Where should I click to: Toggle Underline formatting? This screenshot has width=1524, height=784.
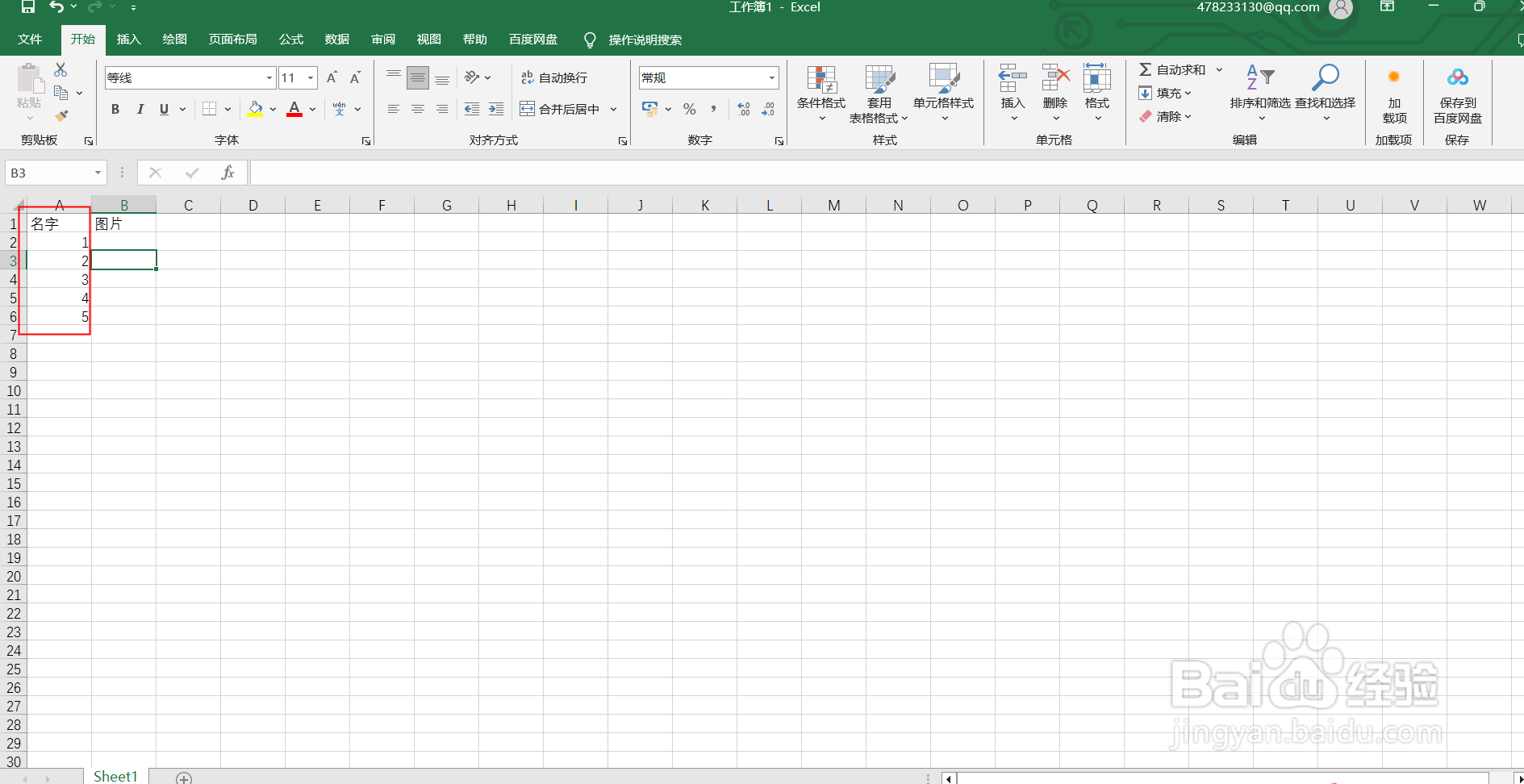pyautogui.click(x=164, y=109)
